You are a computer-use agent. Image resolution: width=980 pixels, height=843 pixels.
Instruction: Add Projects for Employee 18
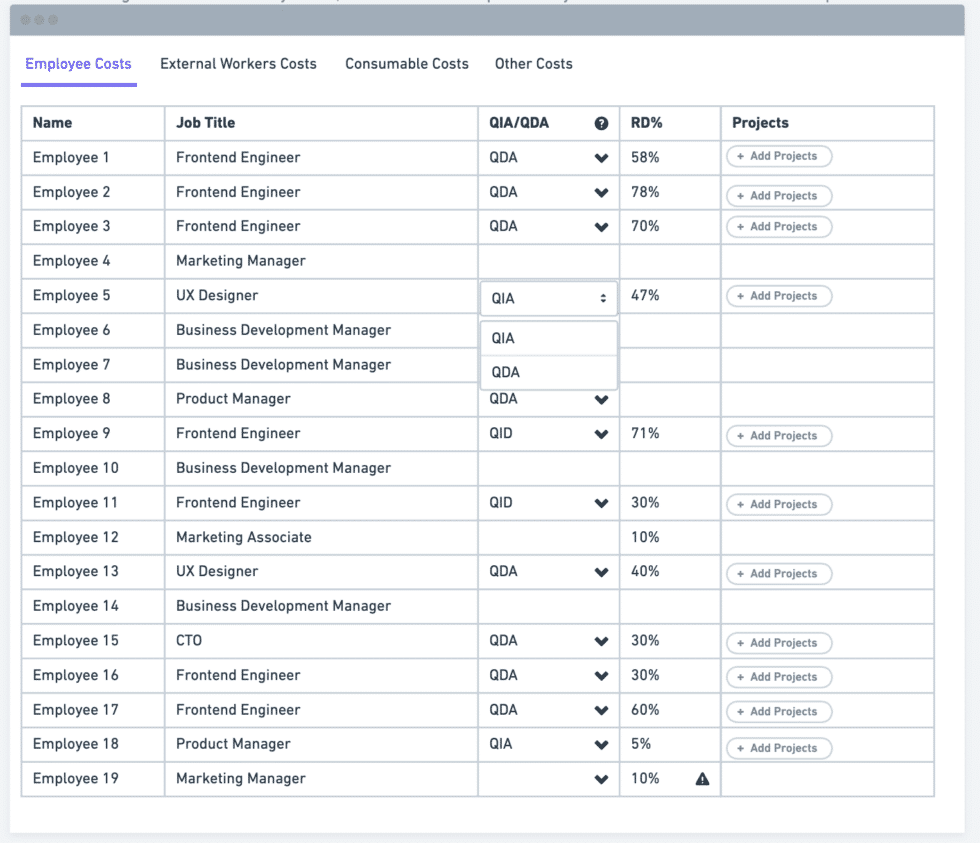[779, 748]
